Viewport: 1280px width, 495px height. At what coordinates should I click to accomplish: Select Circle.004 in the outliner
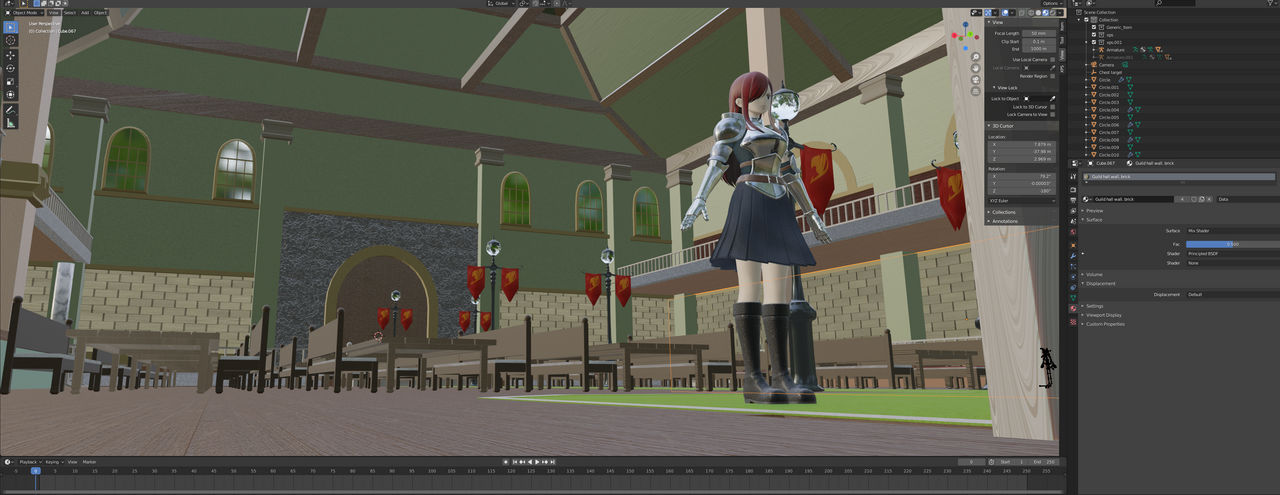click(1108, 110)
